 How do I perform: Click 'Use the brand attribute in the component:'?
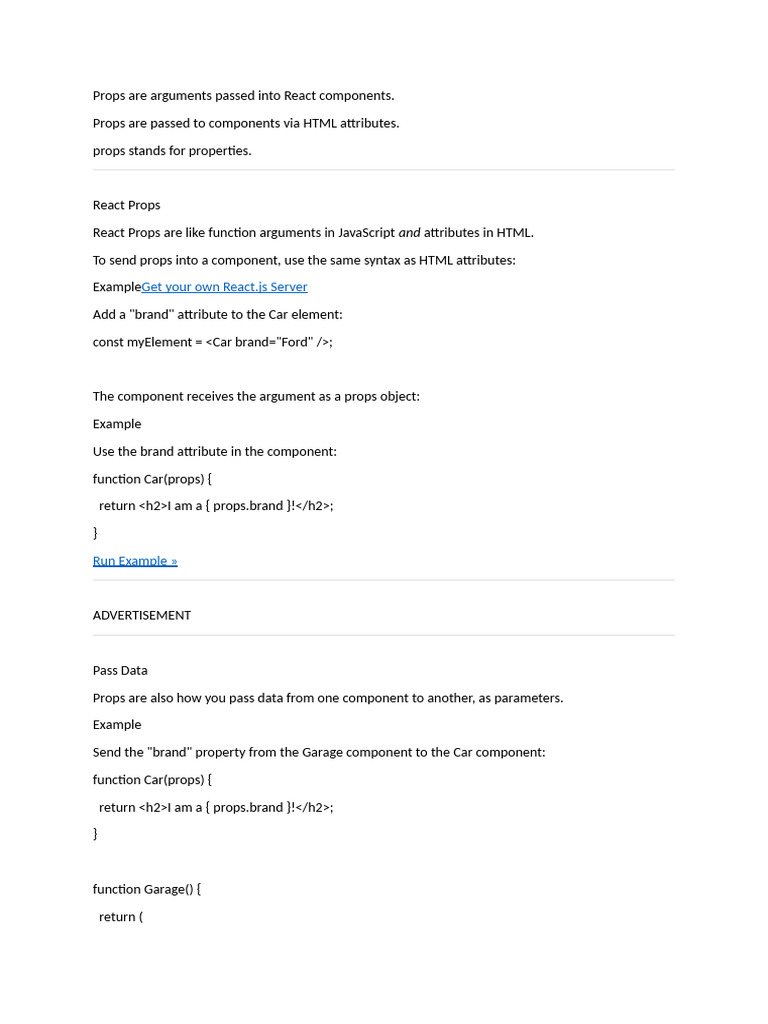(215, 452)
